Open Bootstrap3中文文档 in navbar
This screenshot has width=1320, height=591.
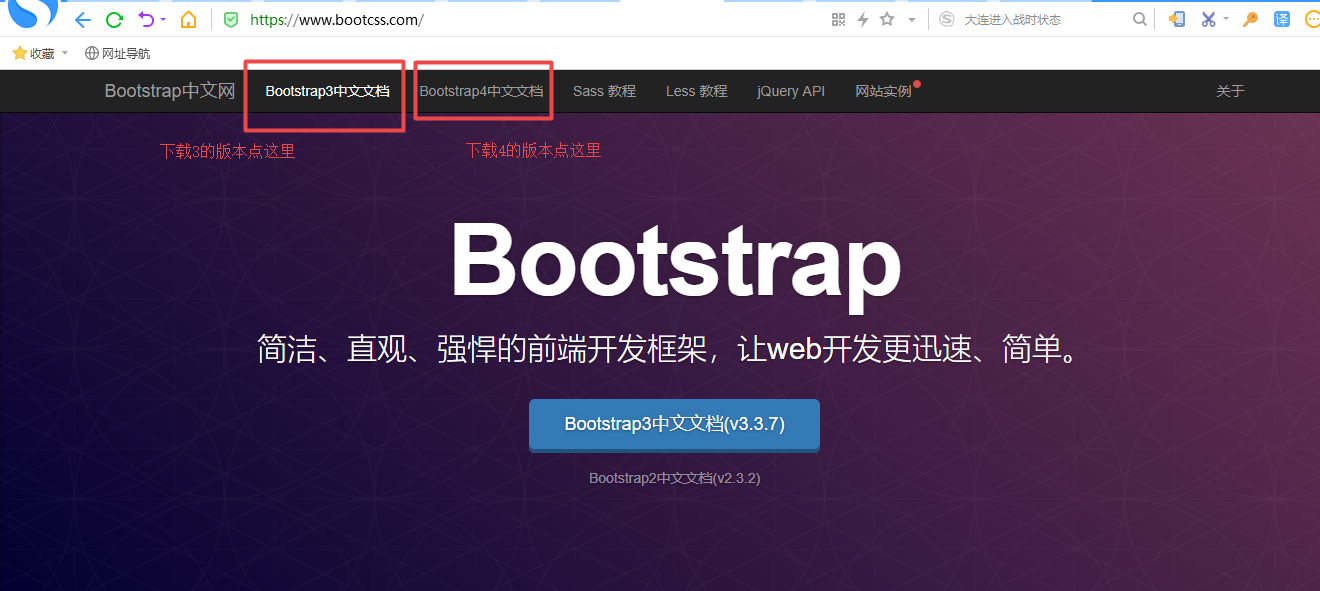(x=327, y=91)
